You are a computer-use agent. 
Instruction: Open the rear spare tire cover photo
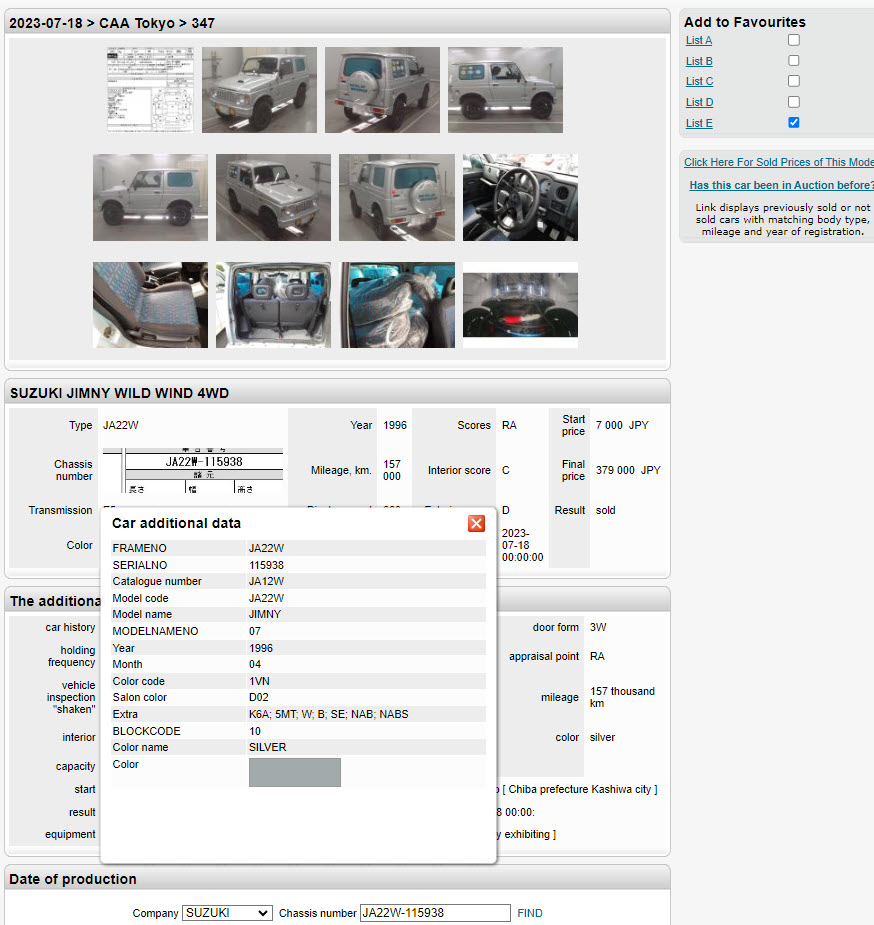tap(382, 90)
